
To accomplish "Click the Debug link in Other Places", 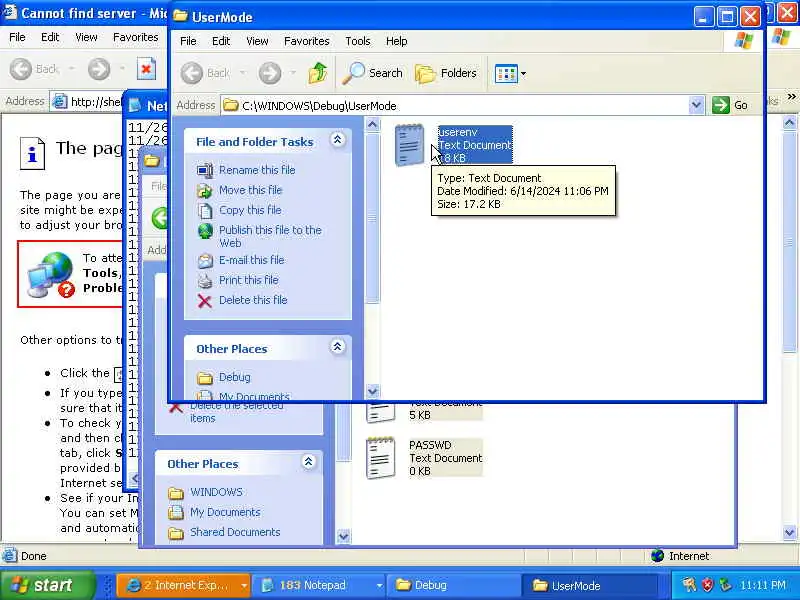I will coord(235,378).
